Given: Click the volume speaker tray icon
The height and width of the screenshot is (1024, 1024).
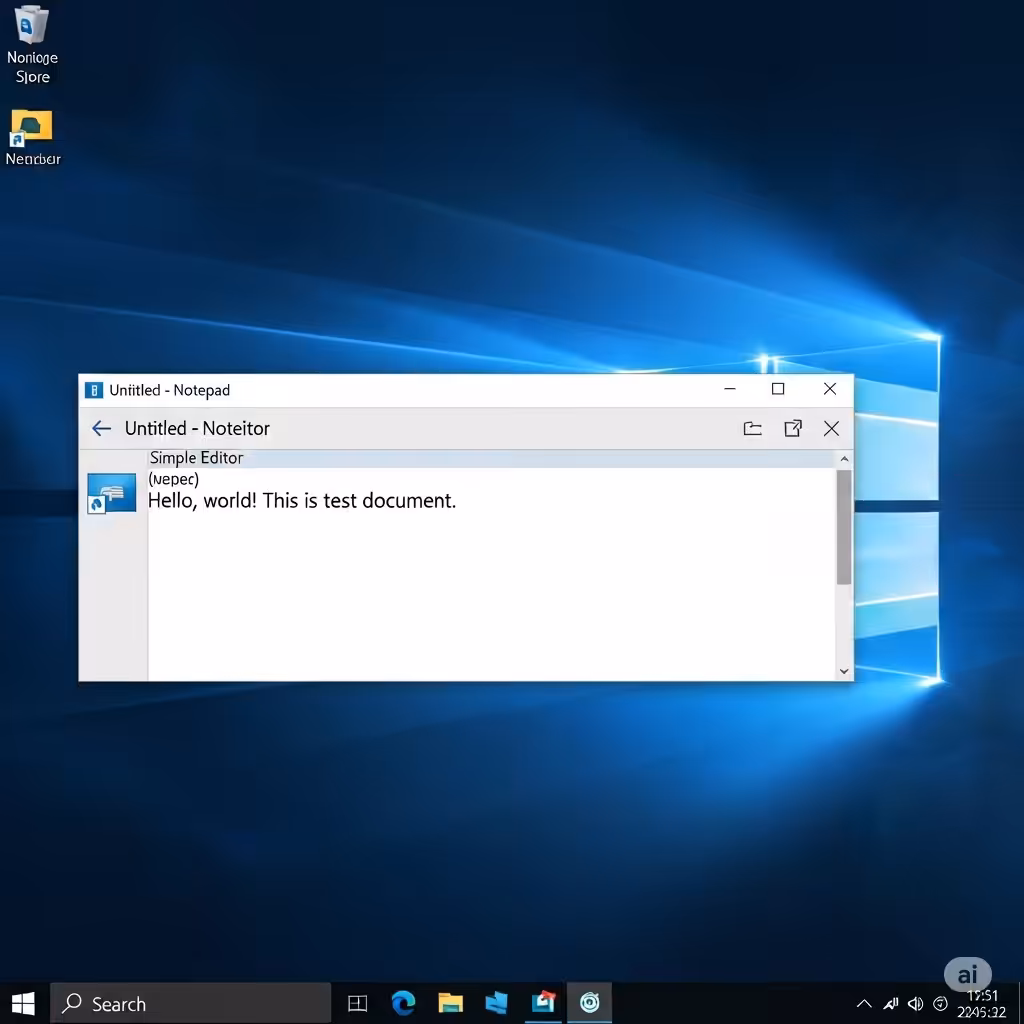Looking at the screenshot, I should (x=916, y=1004).
